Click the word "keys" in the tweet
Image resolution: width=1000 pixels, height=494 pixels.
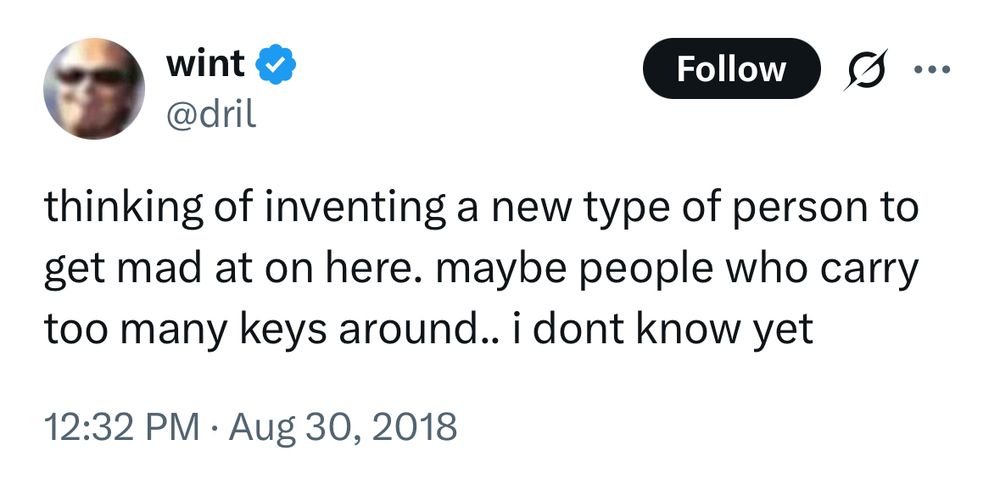283,330
